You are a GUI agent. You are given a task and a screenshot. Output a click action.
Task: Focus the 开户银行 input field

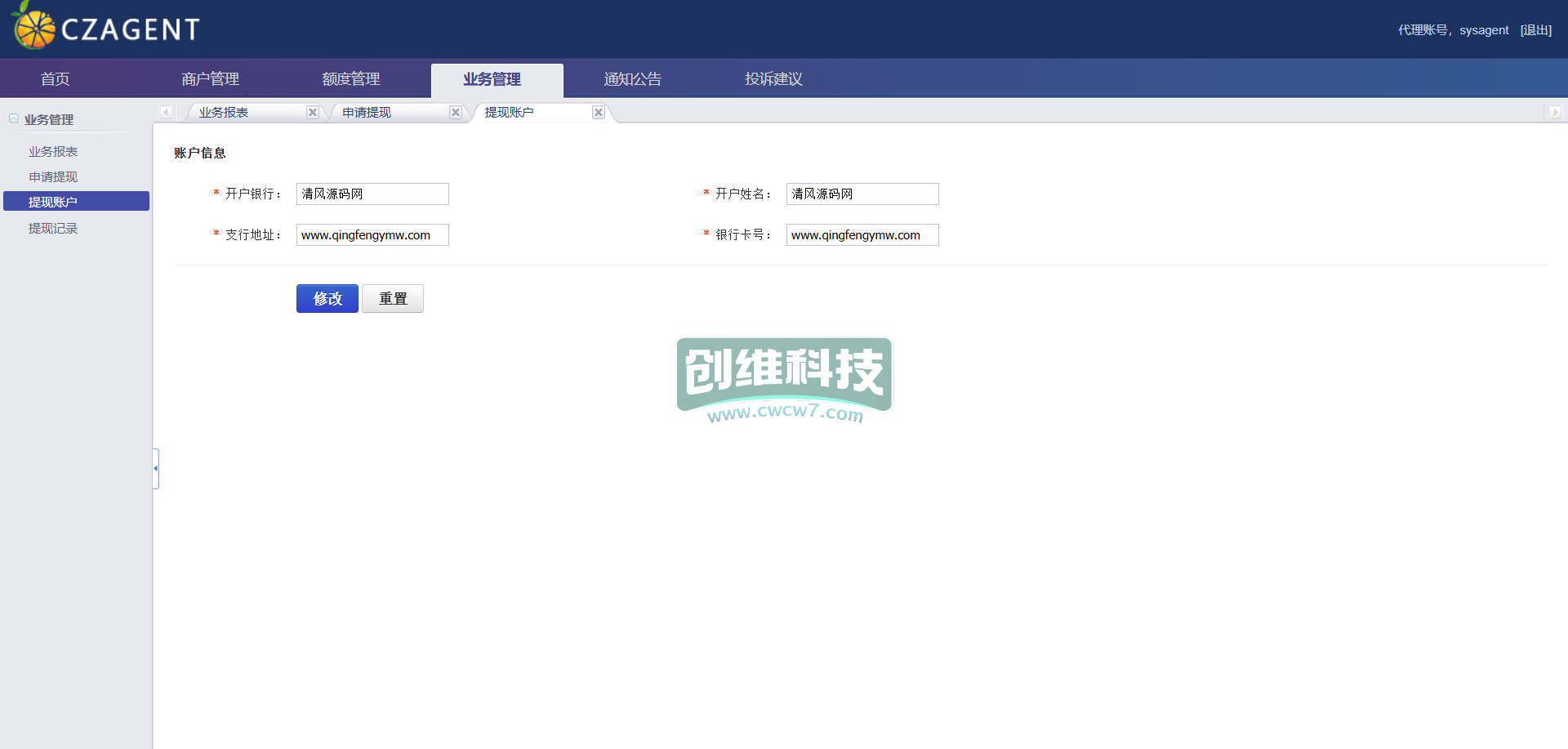tap(372, 194)
